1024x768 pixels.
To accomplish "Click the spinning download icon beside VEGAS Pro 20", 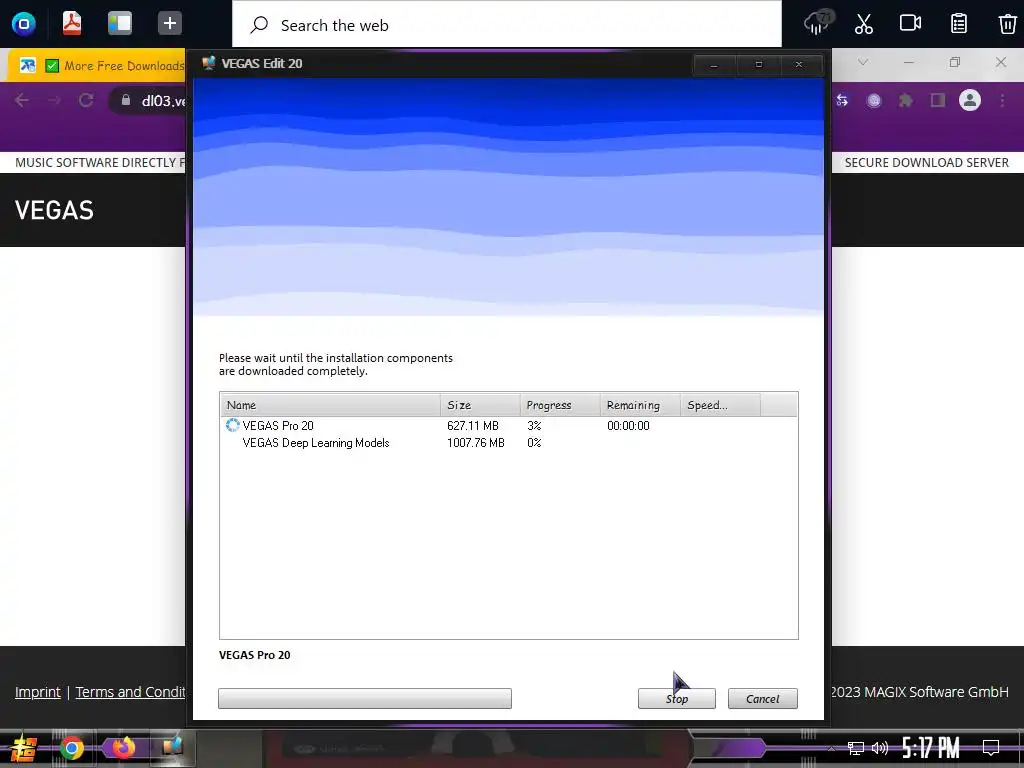I will [232, 425].
